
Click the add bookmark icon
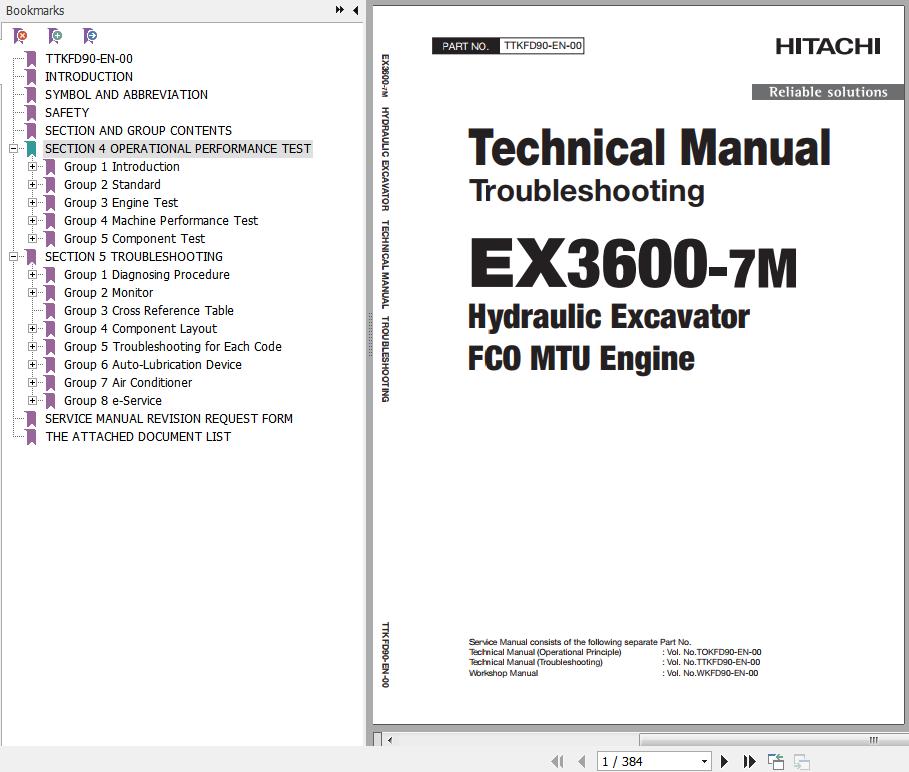[x=55, y=37]
